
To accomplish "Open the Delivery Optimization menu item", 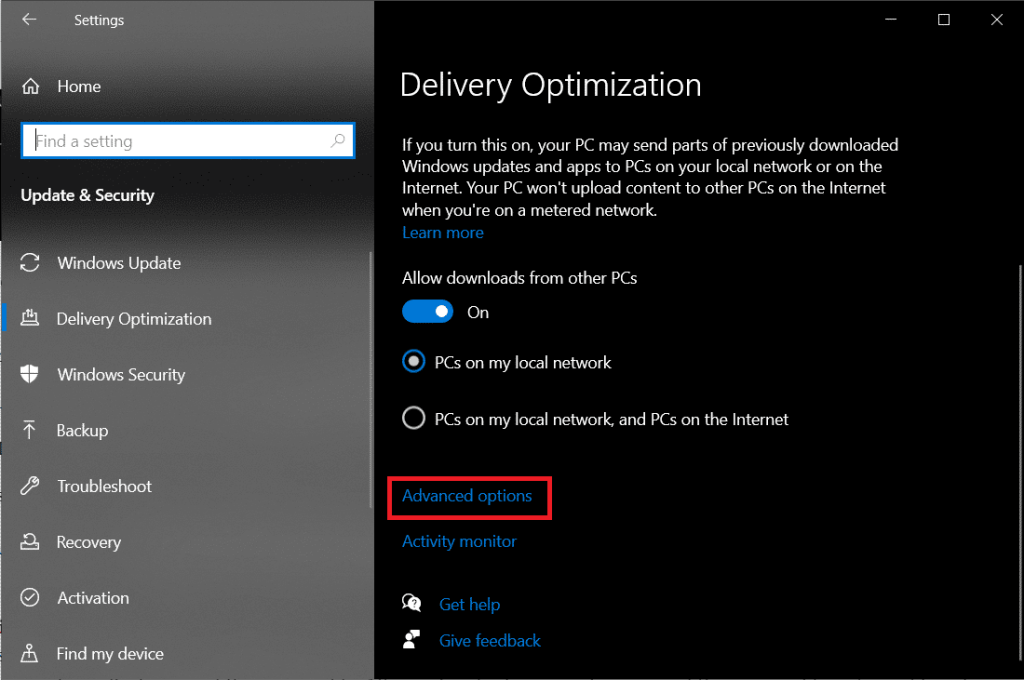I will point(134,319).
